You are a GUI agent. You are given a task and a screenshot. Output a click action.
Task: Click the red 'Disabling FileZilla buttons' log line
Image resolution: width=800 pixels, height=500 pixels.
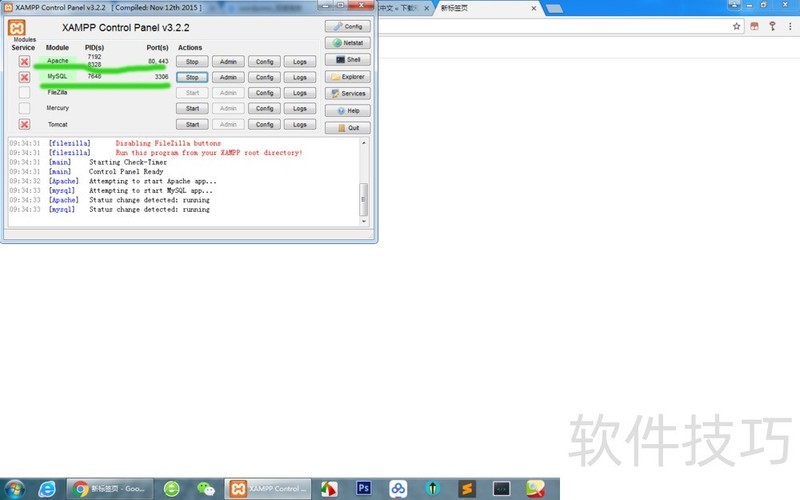(168, 143)
